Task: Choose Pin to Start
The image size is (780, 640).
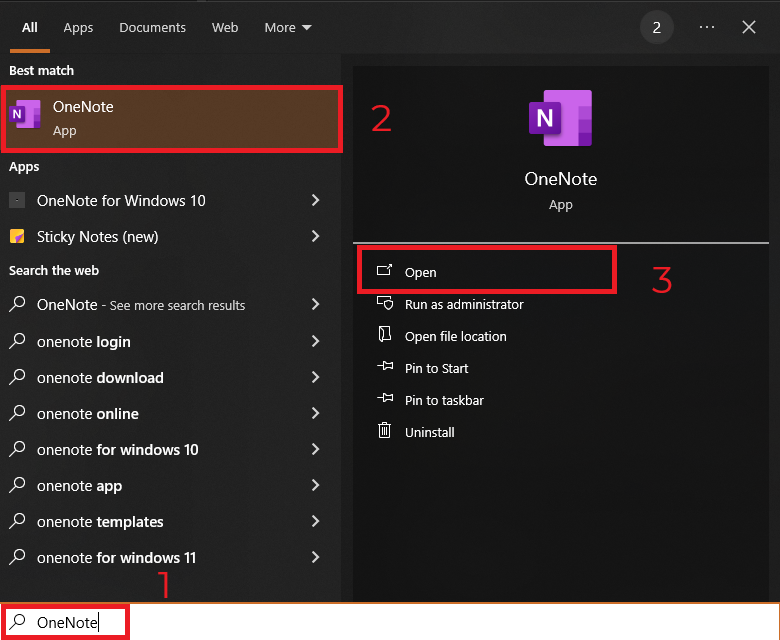Action: point(436,368)
